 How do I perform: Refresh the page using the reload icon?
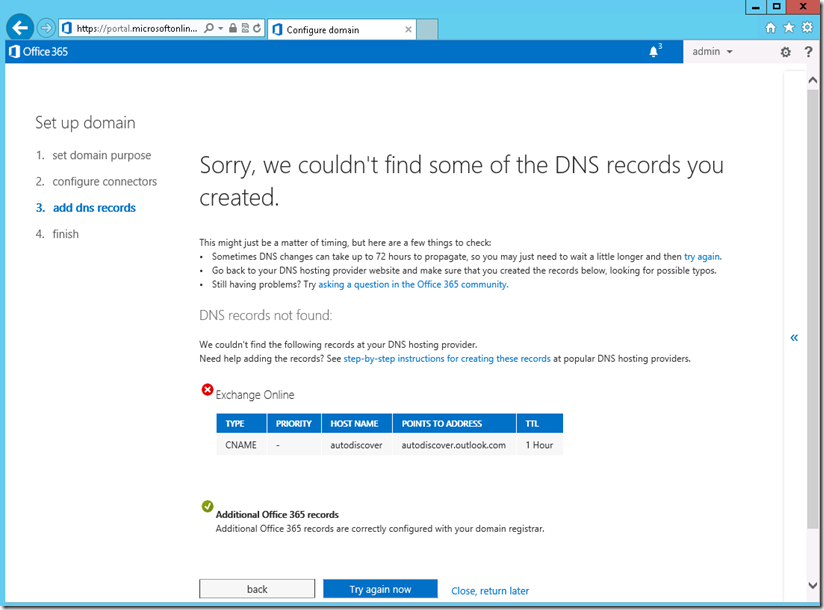[256, 28]
